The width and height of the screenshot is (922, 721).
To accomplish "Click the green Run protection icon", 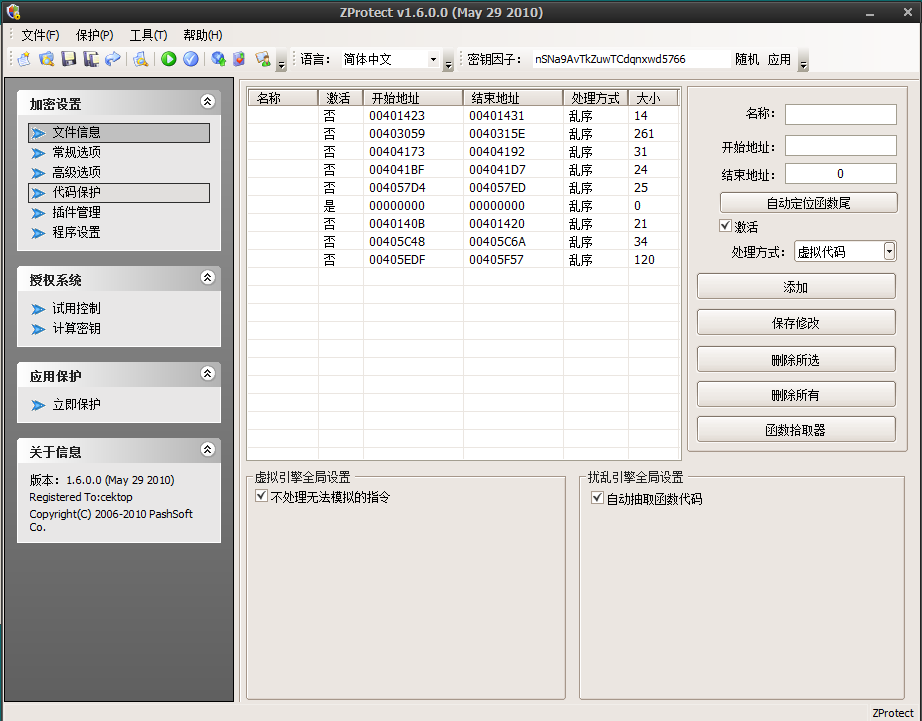I will tap(167, 60).
